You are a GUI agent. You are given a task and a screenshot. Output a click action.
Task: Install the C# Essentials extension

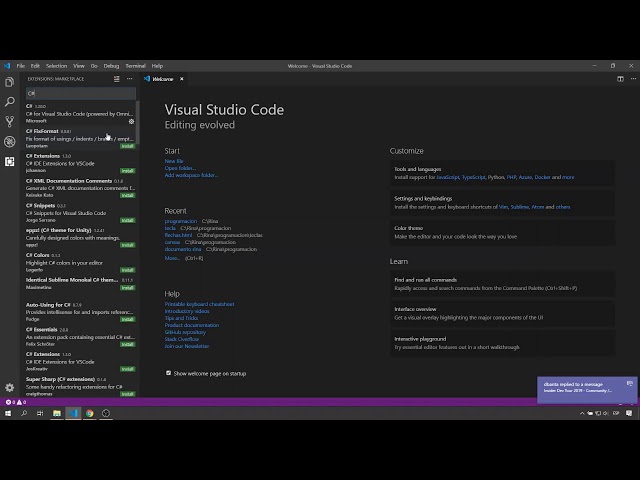coord(127,344)
